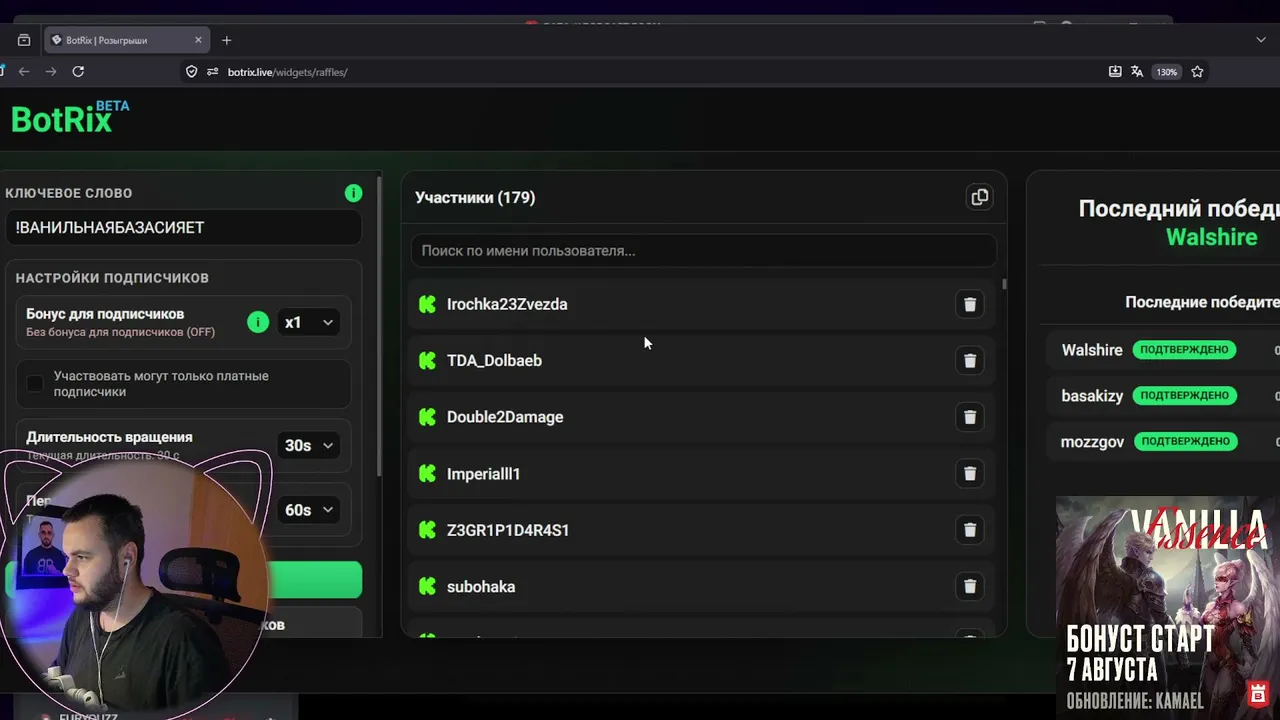The height and width of the screenshot is (720, 1280).
Task: Bookmark this page with the star icon
Action: 1197,71
